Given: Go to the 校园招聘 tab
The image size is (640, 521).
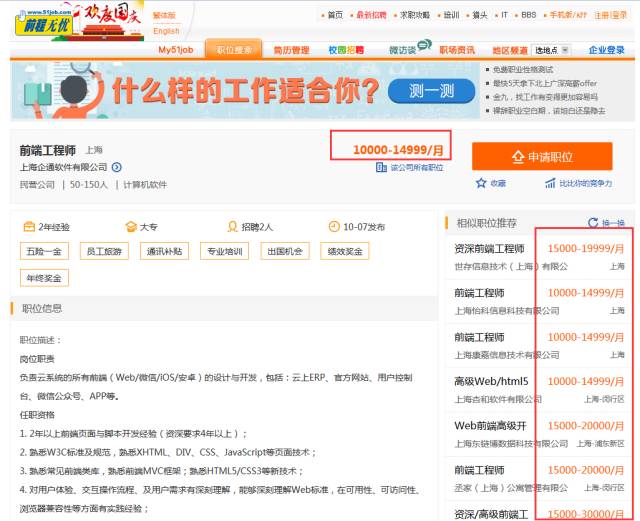Looking at the screenshot, I should pos(346,50).
